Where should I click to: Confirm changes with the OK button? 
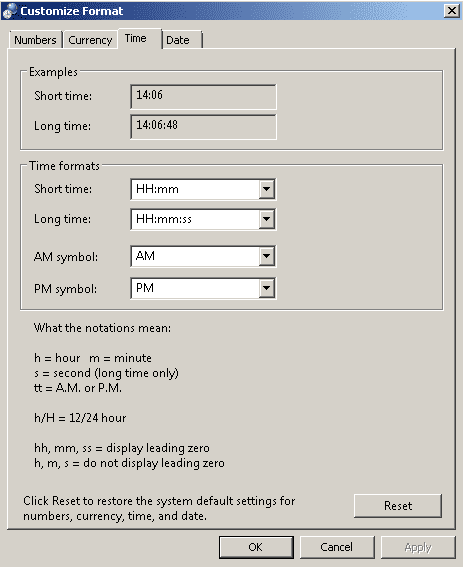coord(256,547)
